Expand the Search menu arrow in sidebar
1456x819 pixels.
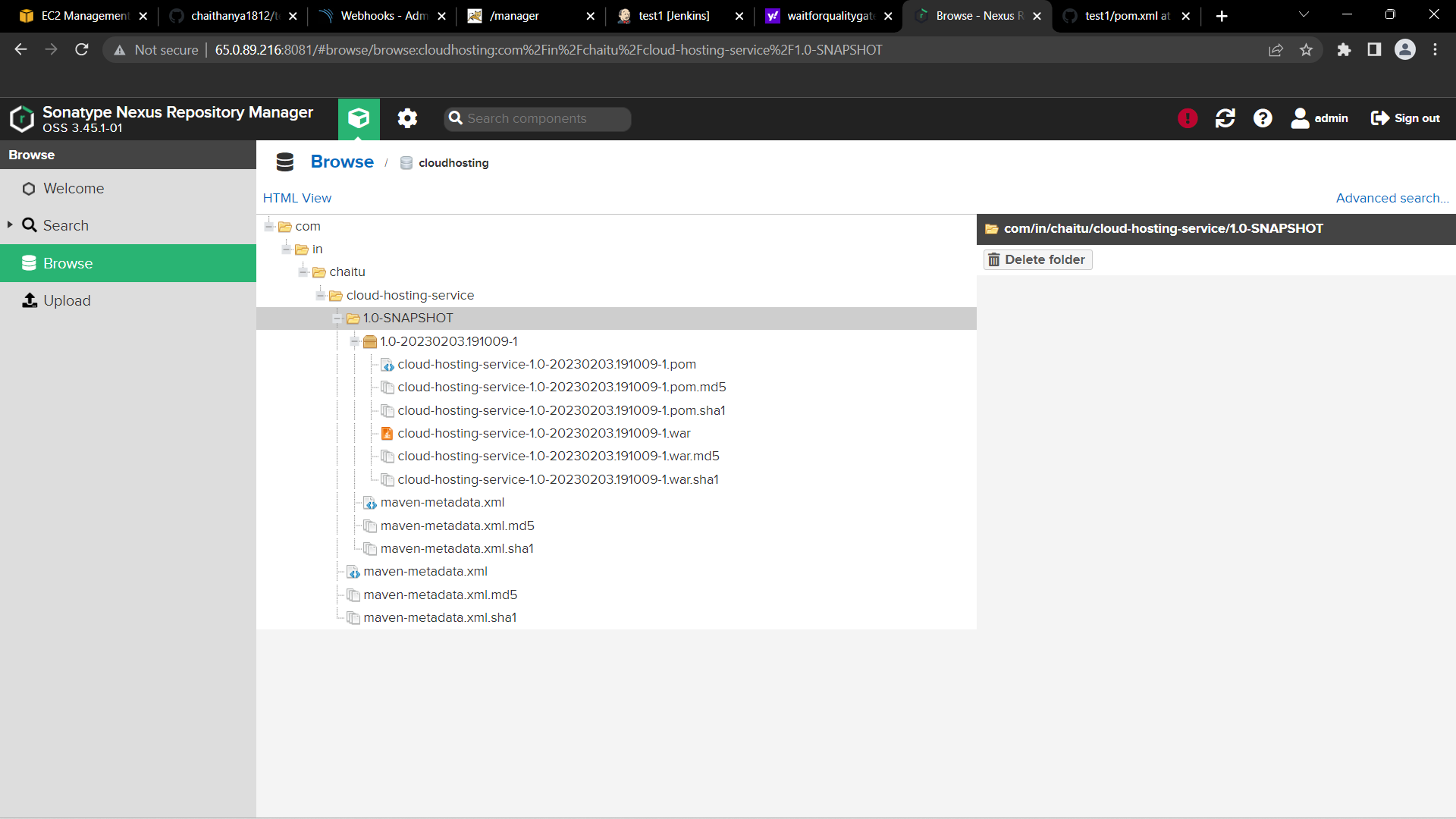tap(10, 225)
